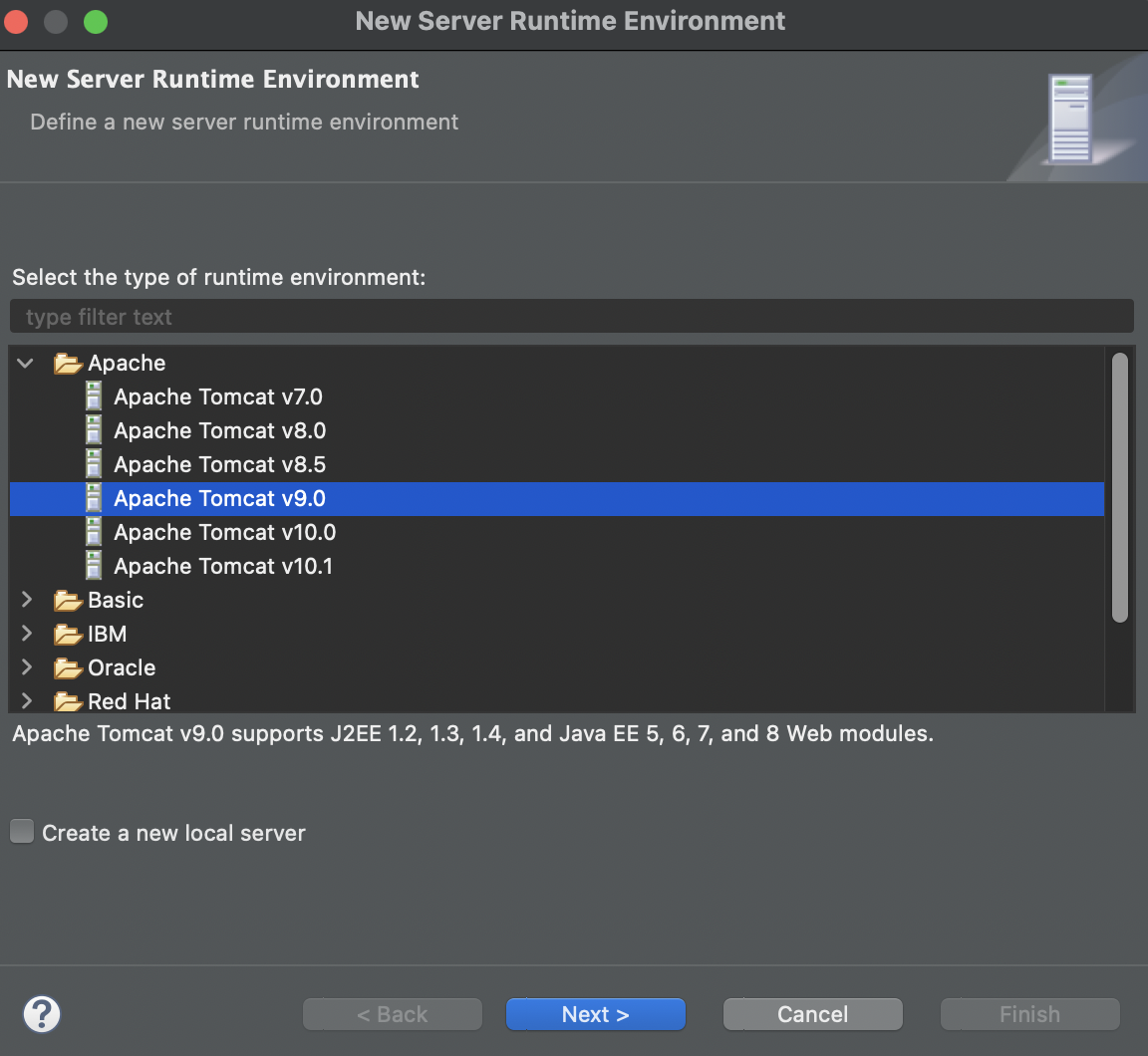Expand the Oracle category chevron
Image resolution: width=1148 pixels, height=1056 pixels.
pyautogui.click(x=26, y=666)
